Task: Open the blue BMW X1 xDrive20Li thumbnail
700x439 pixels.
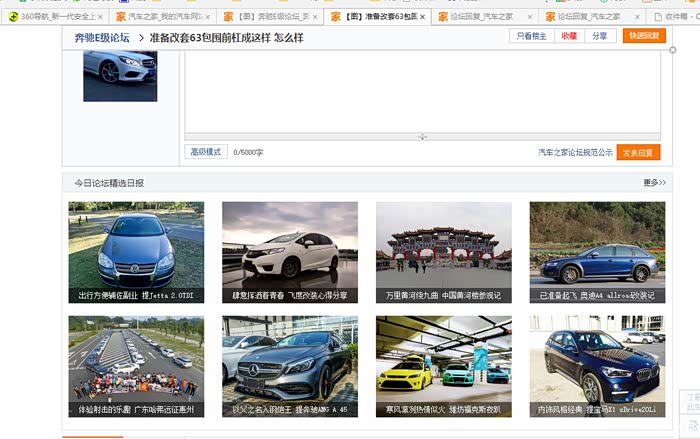Action: click(x=597, y=366)
